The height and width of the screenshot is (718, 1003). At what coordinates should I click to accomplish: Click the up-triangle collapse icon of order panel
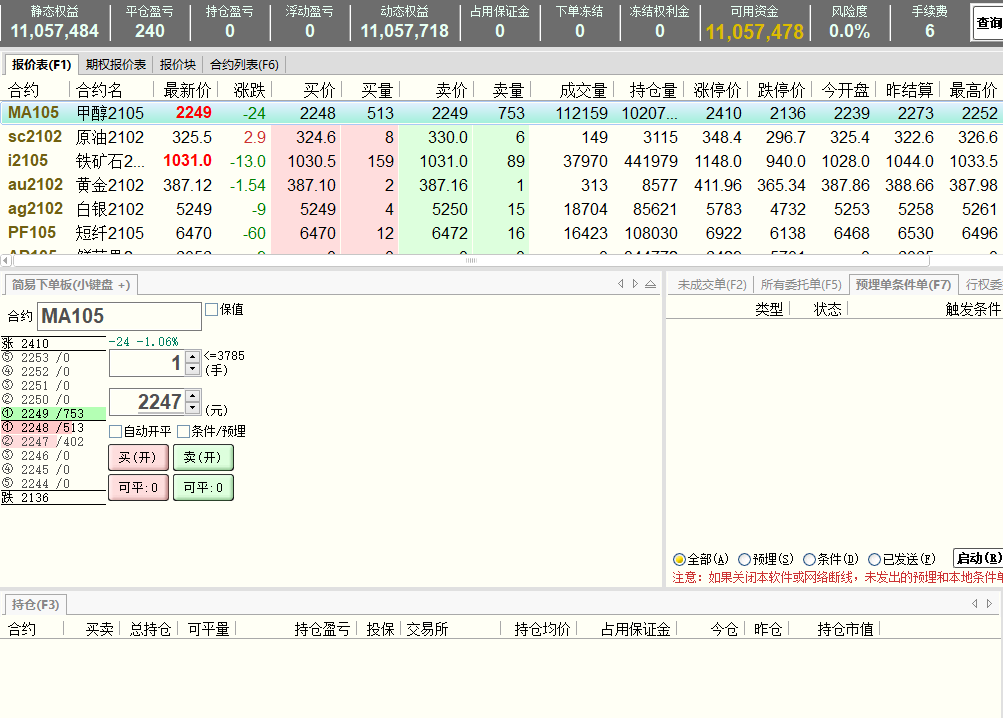[651, 285]
